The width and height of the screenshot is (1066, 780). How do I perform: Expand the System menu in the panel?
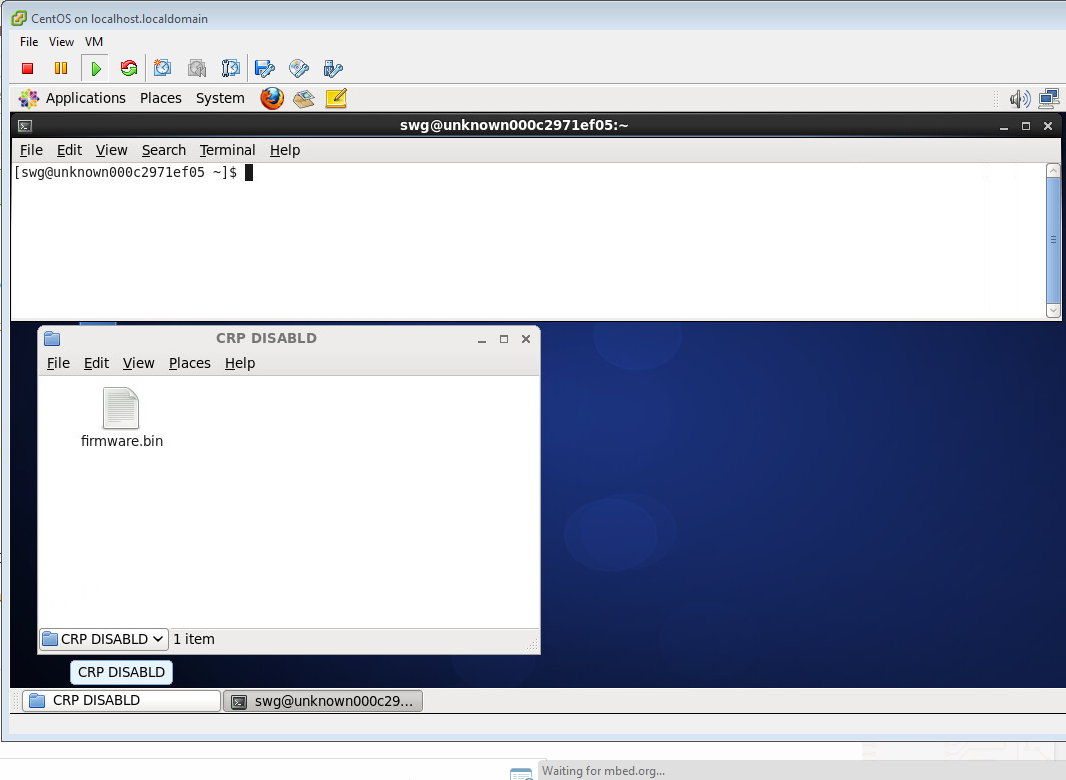[x=220, y=98]
